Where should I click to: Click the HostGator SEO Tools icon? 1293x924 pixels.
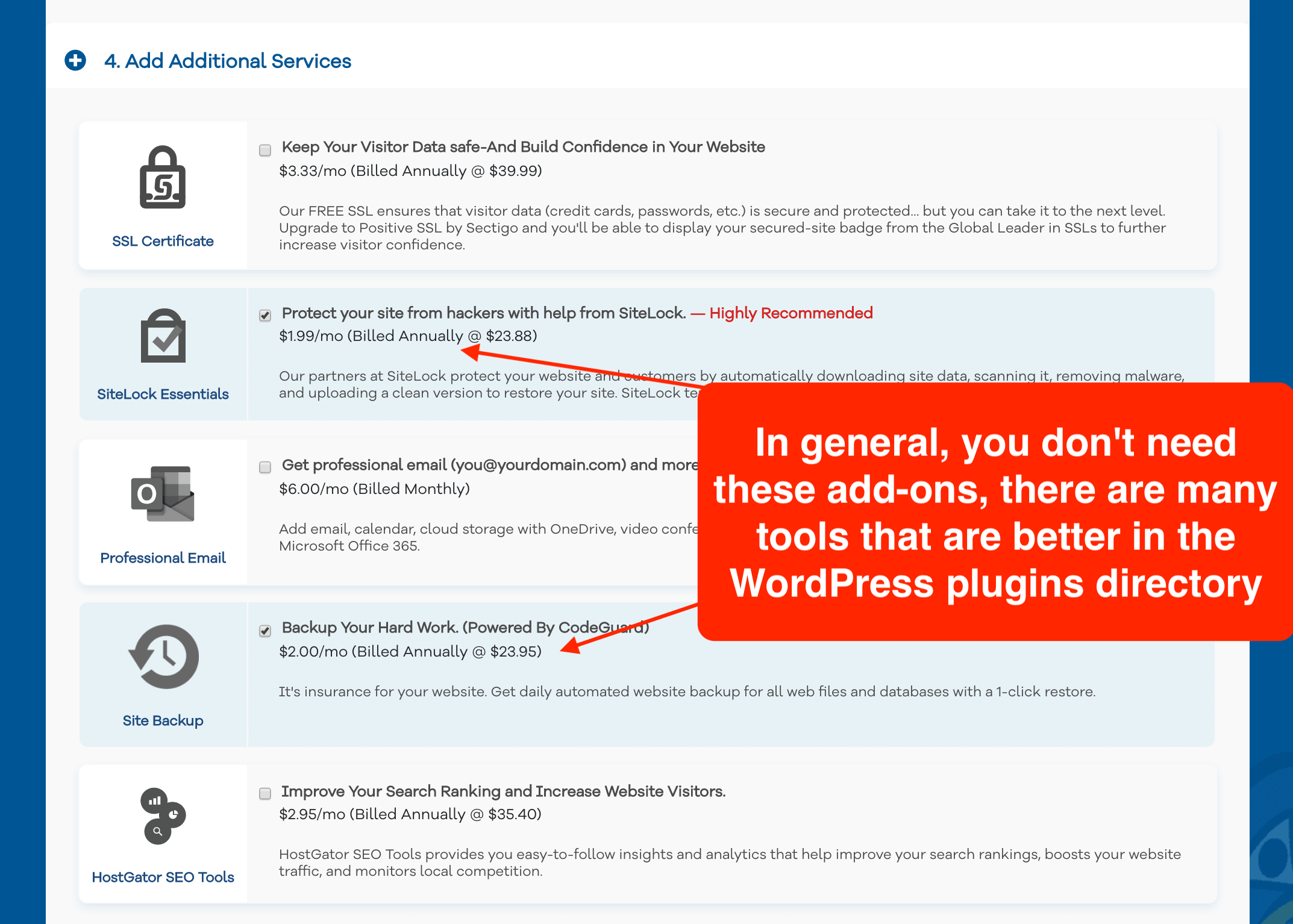coord(163,816)
